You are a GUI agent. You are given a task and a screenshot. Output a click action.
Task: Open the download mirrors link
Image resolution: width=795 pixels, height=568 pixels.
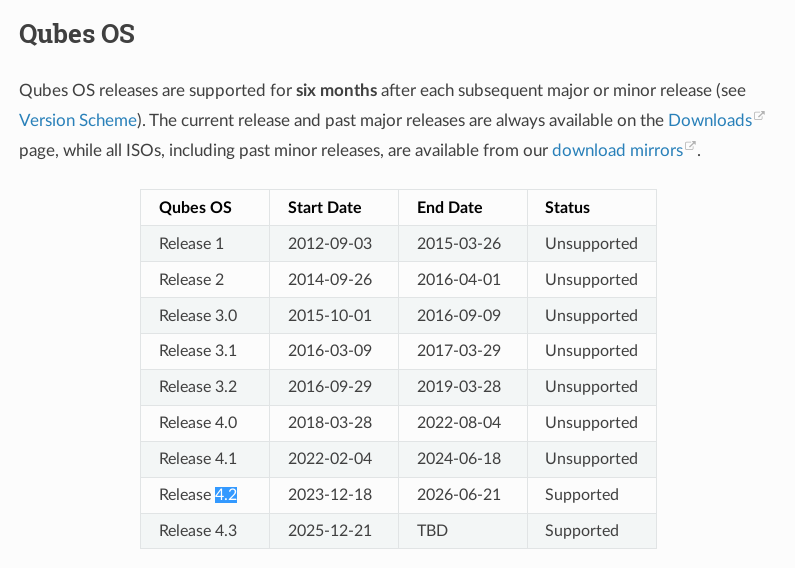coord(616,150)
